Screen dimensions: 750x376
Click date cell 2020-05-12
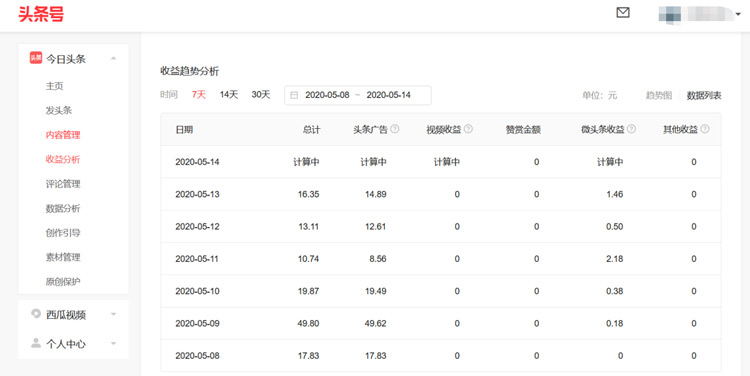click(x=197, y=227)
